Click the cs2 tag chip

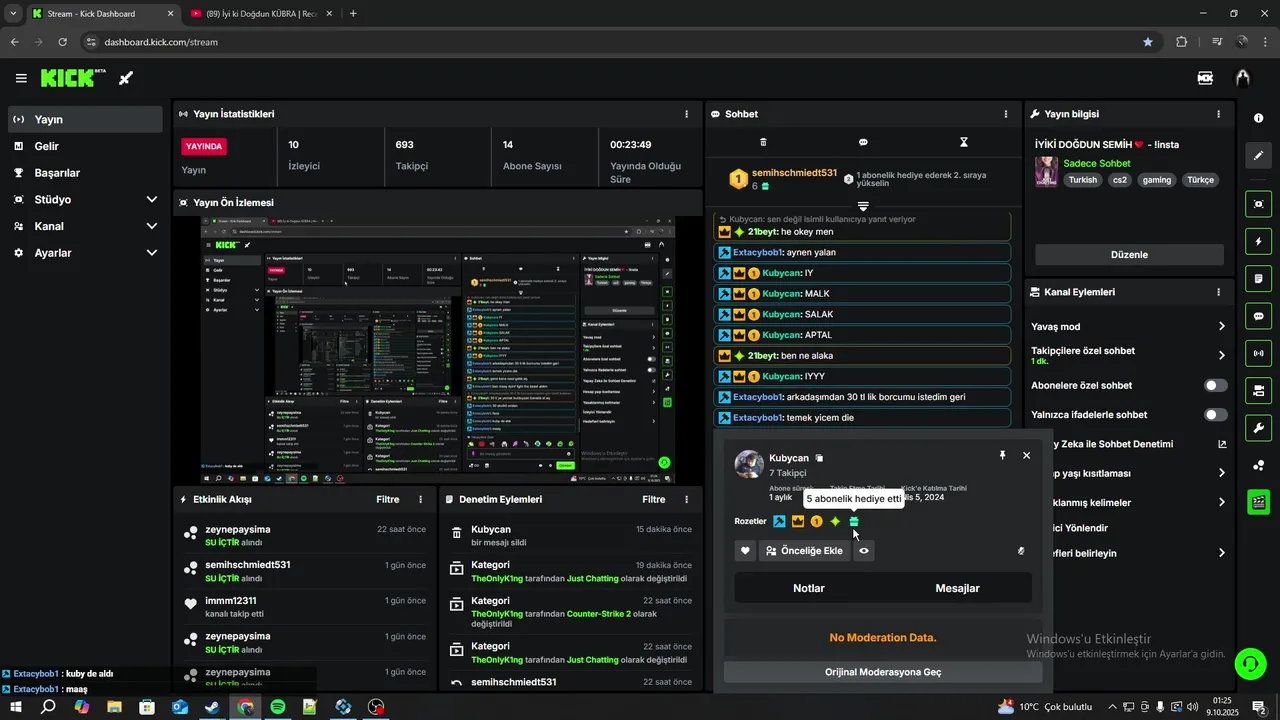[x=1120, y=180]
